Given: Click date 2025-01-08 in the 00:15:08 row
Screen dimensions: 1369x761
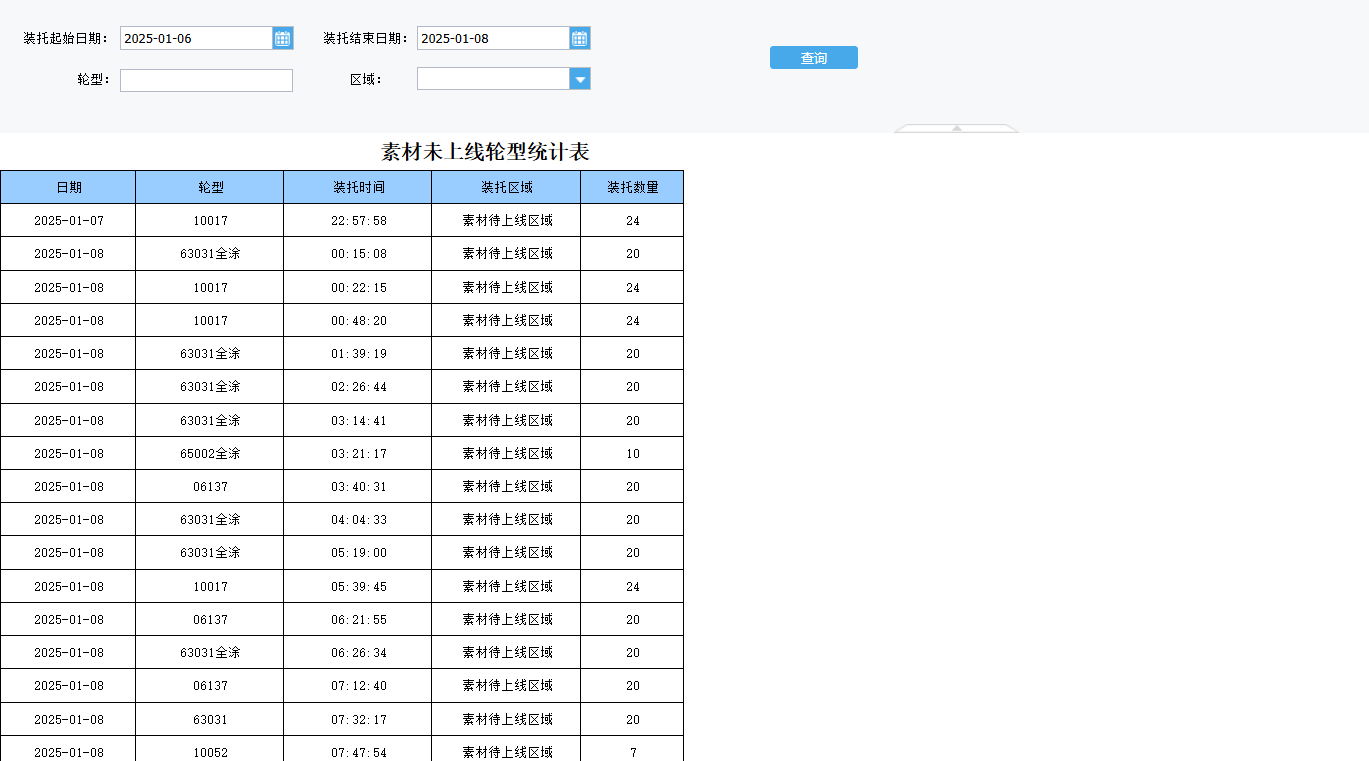Looking at the screenshot, I should (x=69, y=254).
